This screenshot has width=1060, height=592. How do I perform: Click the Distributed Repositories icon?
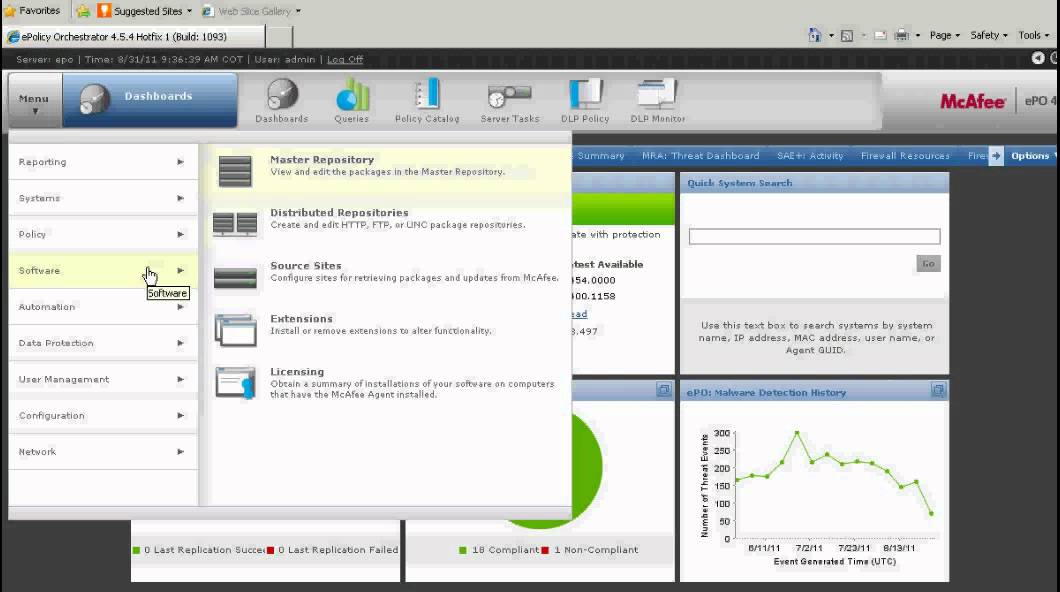pyautogui.click(x=235, y=224)
